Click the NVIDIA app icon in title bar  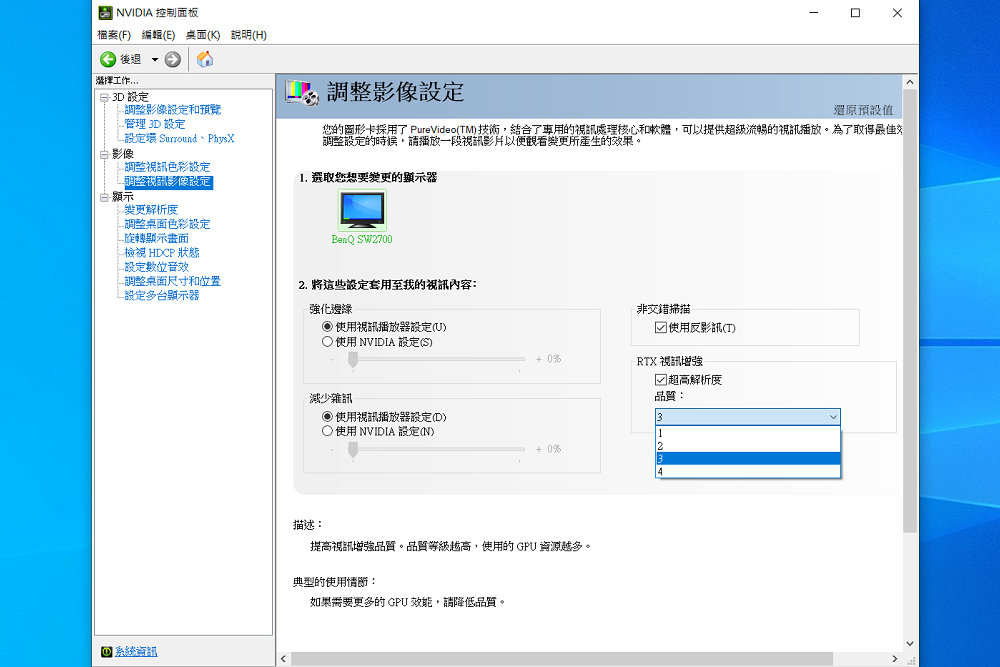pos(105,13)
